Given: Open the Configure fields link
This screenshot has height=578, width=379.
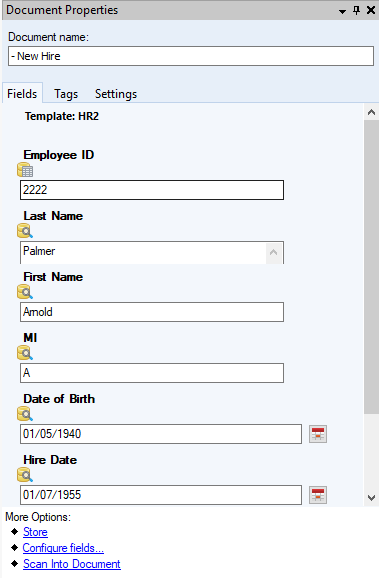Looking at the screenshot, I should click(63, 548).
